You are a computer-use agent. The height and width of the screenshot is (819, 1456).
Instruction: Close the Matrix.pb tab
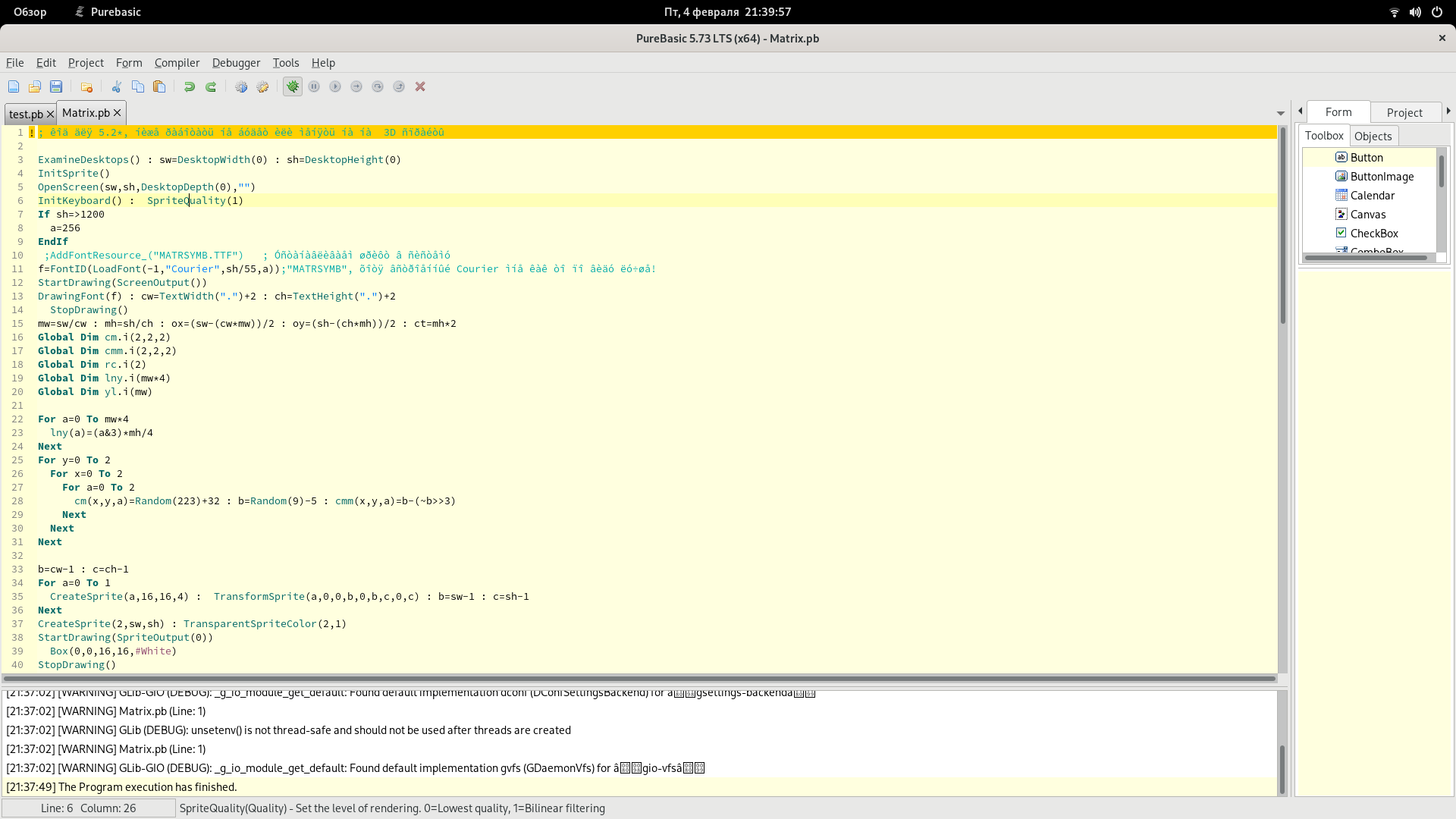(x=118, y=113)
